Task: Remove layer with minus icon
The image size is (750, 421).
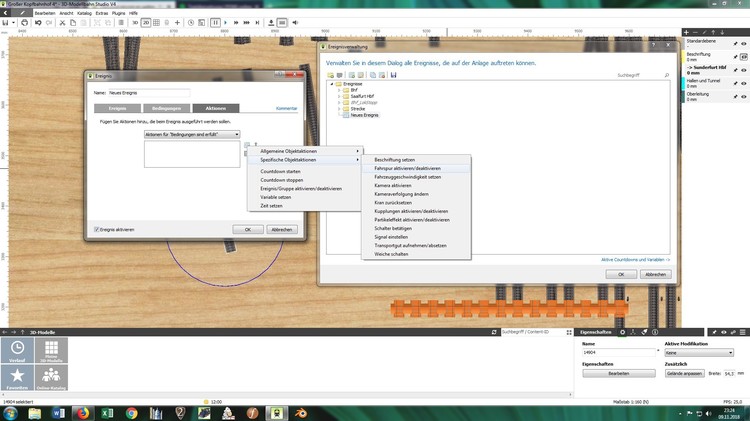Action: click(695, 33)
